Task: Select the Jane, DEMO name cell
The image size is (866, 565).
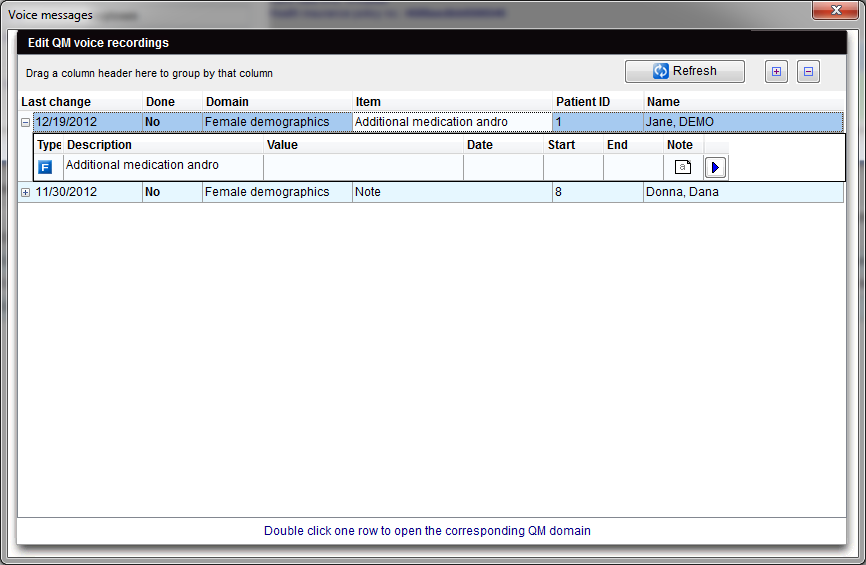Action: [743, 122]
